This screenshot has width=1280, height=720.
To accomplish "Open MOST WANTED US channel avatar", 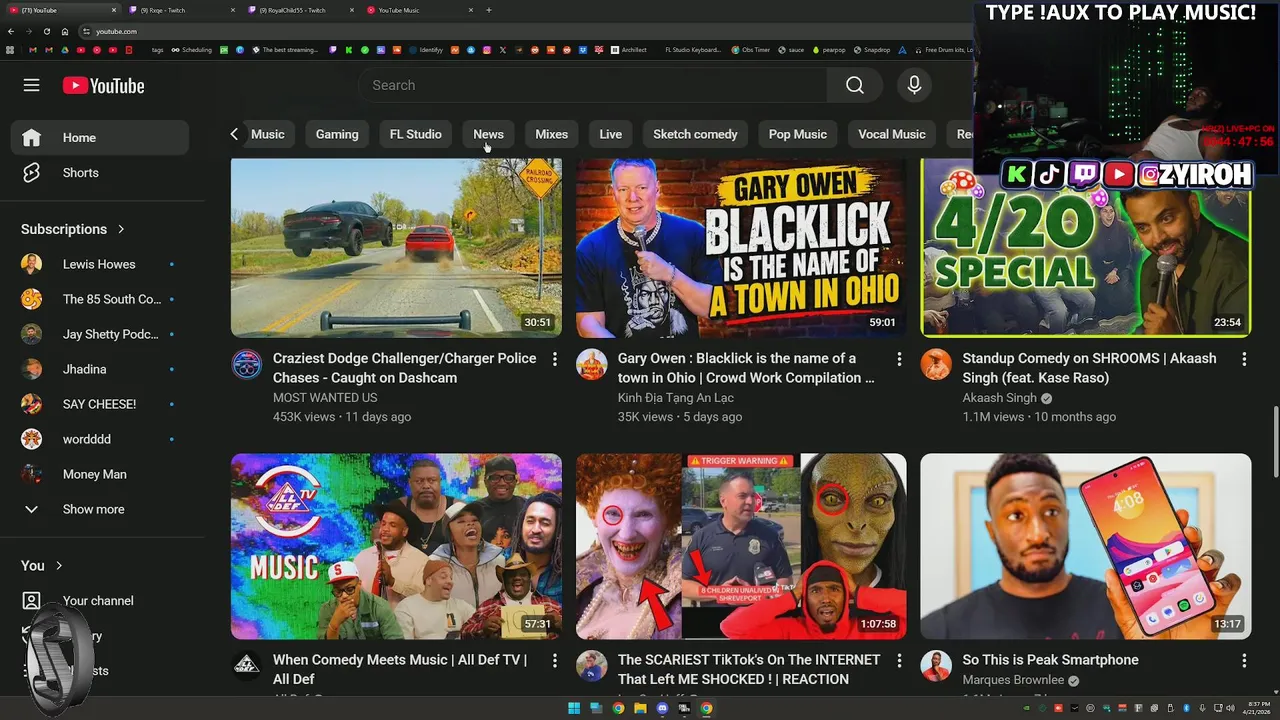I will [x=247, y=364].
